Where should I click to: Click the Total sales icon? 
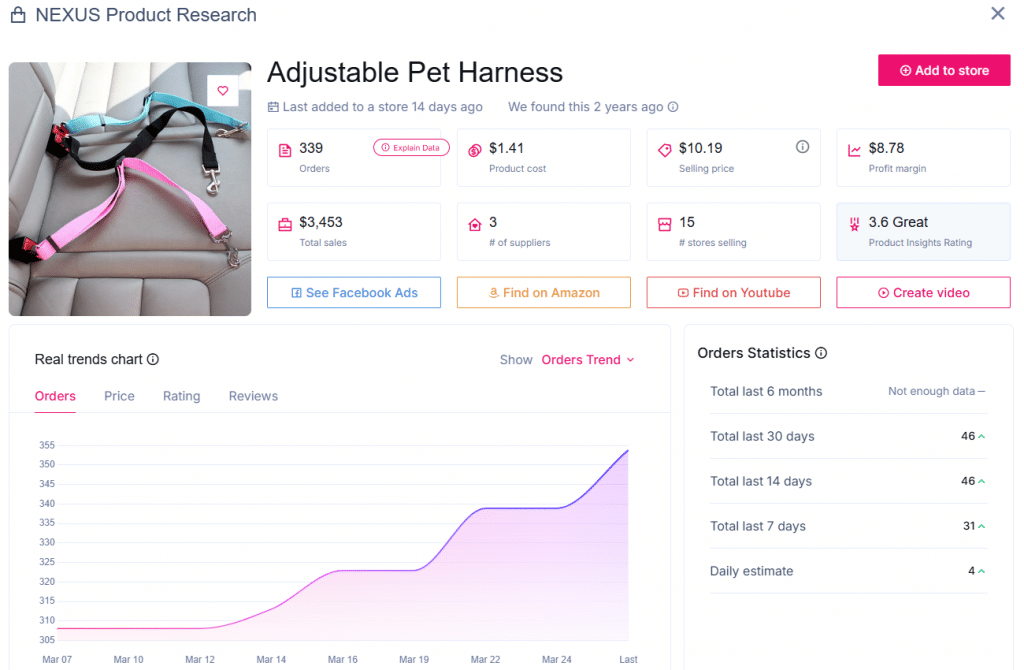(x=285, y=225)
